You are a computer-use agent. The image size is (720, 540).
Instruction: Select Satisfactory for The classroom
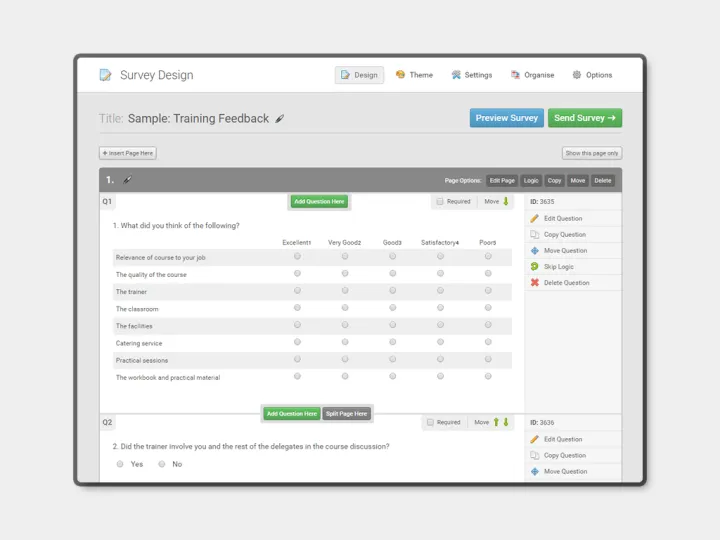pyautogui.click(x=440, y=308)
